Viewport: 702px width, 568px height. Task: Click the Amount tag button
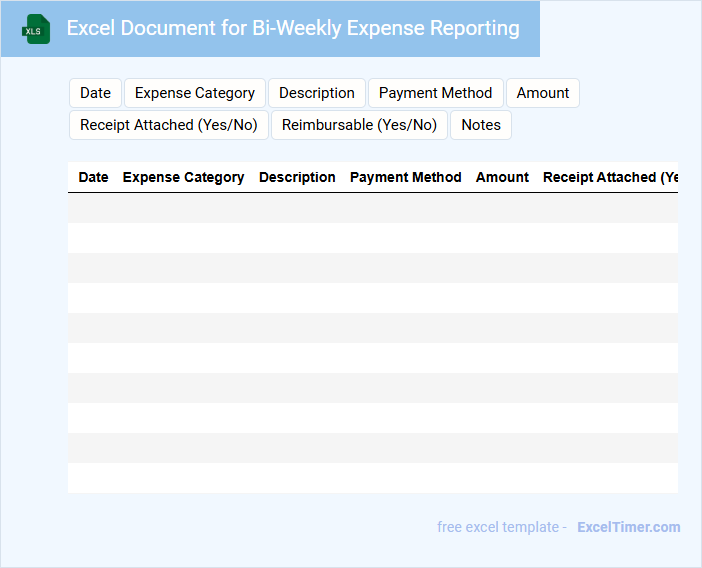[543, 93]
